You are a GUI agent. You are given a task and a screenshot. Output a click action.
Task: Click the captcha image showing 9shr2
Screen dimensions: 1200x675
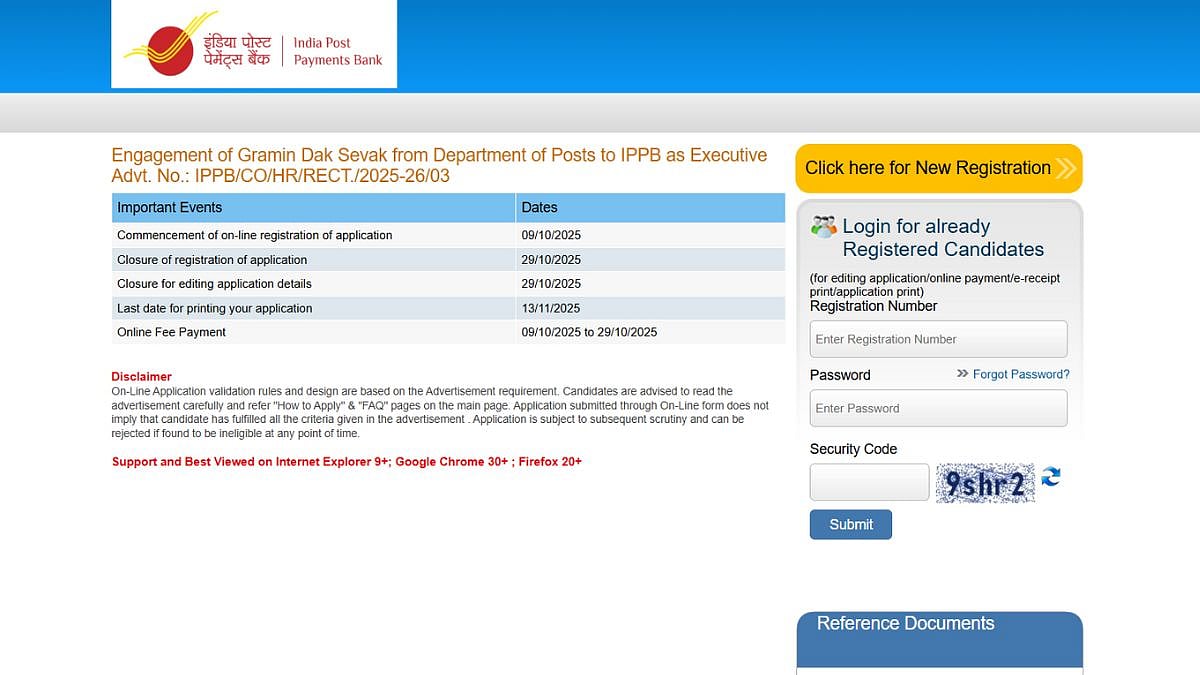[x=985, y=484]
